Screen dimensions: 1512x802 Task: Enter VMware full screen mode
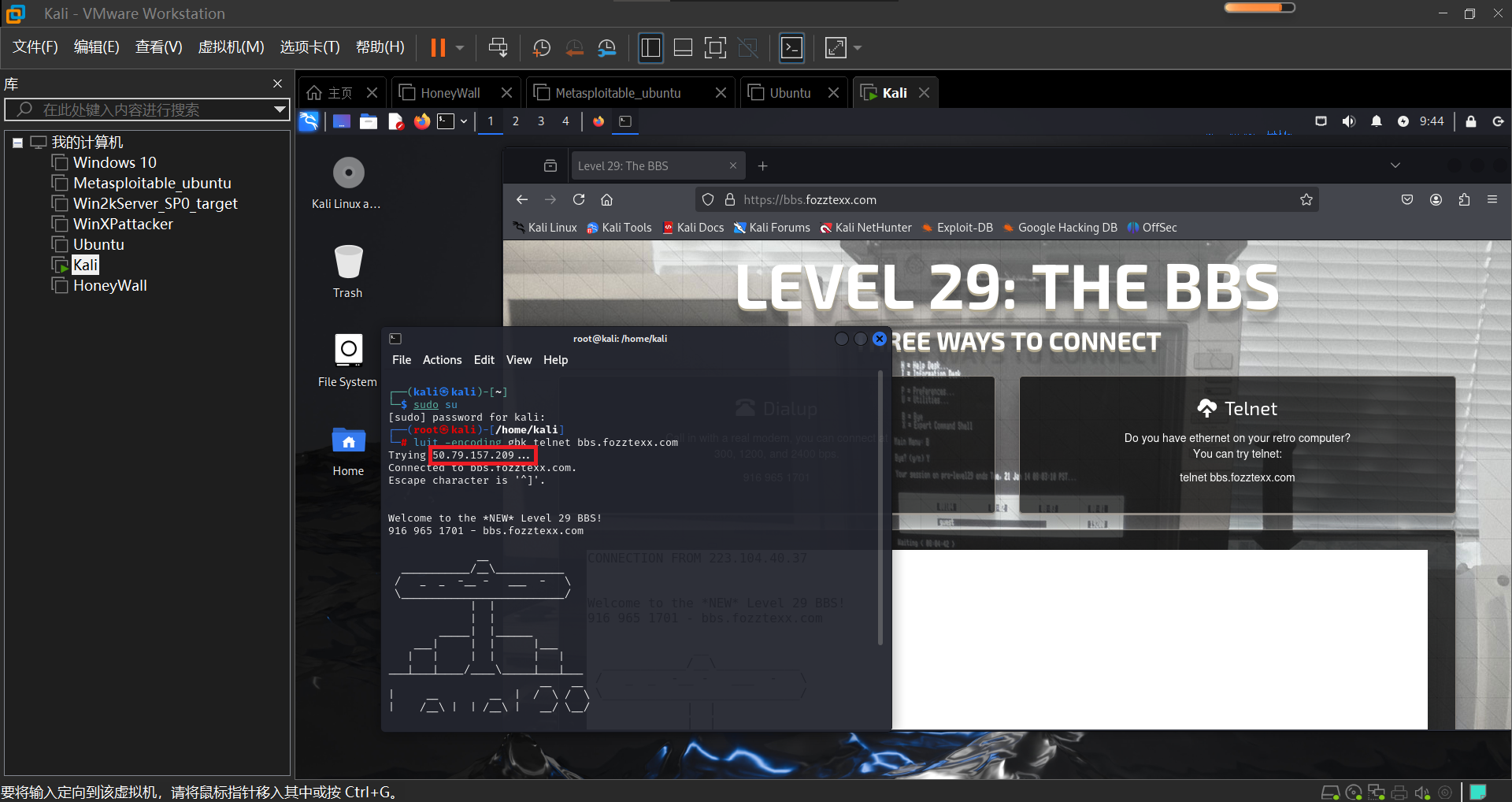[715, 48]
